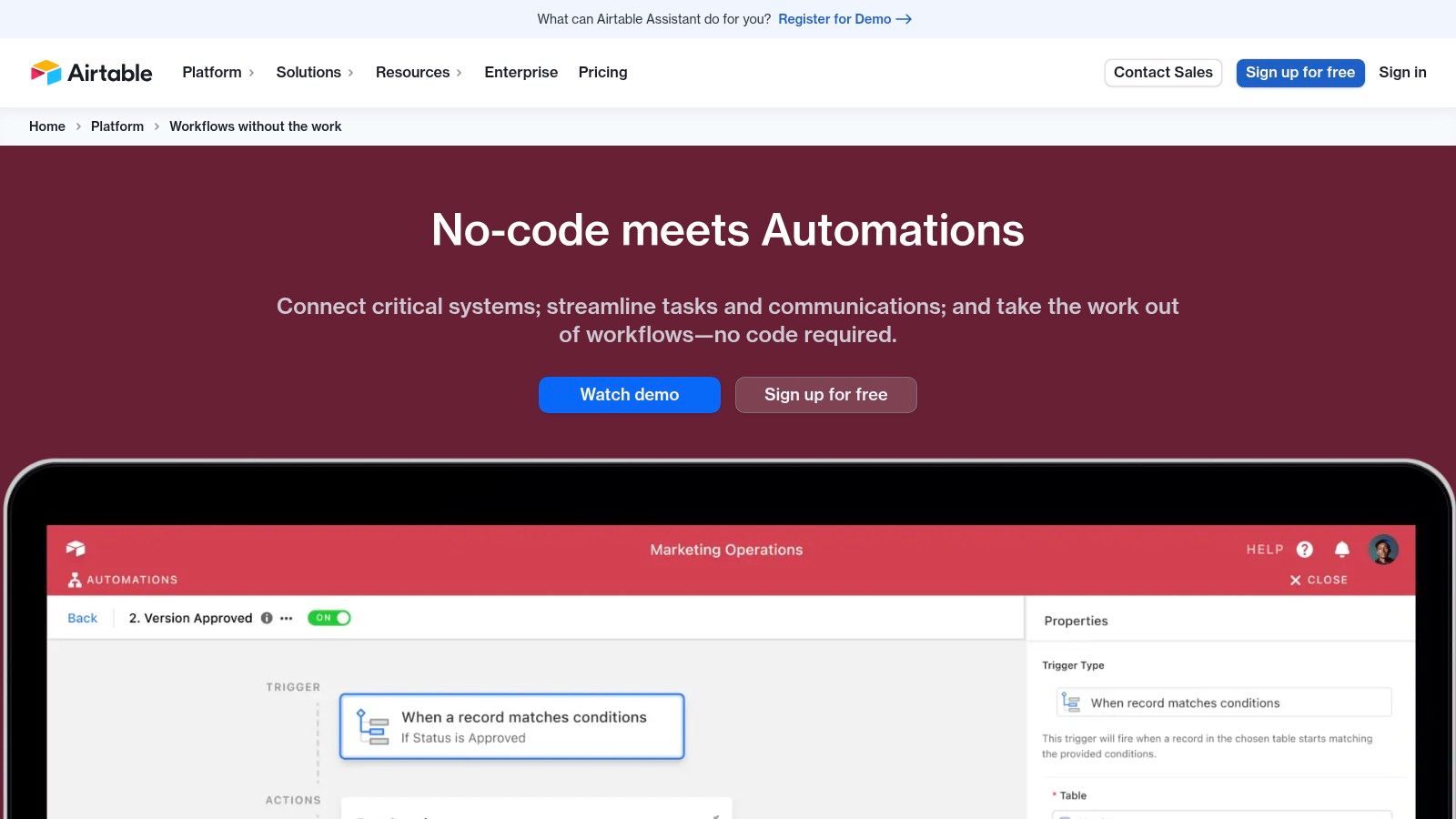The height and width of the screenshot is (819, 1456).
Task: Click the arrow after Register for Demo
Action: pyautogui.click(x=904, y=19)
